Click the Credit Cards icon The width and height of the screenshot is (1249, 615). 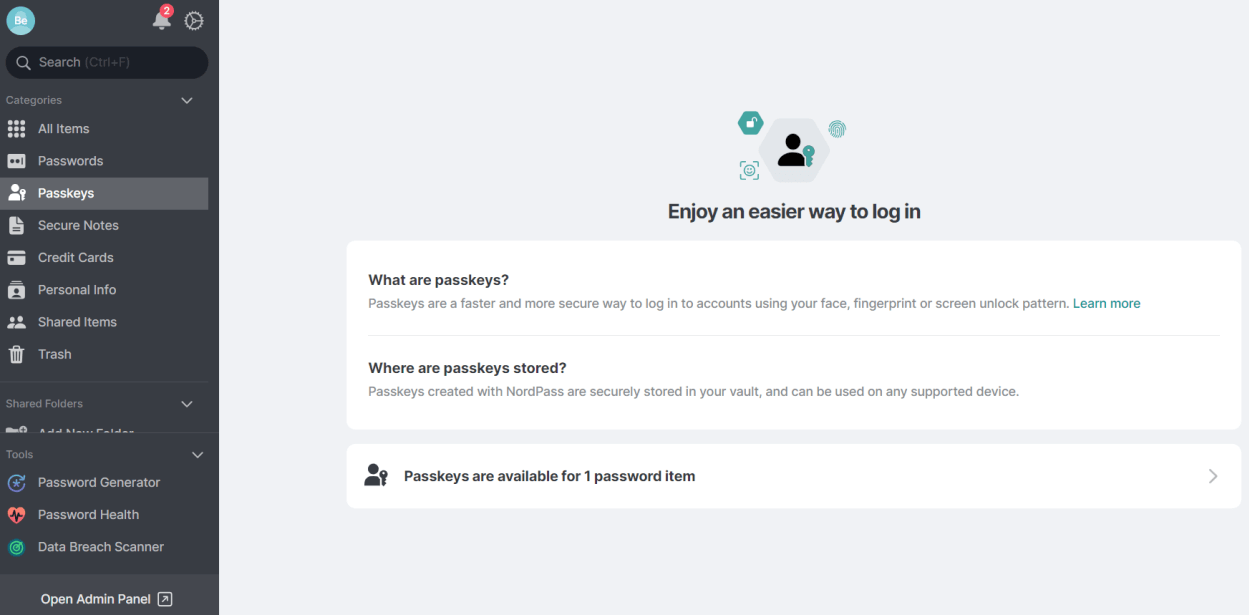(x=17, y=258)
